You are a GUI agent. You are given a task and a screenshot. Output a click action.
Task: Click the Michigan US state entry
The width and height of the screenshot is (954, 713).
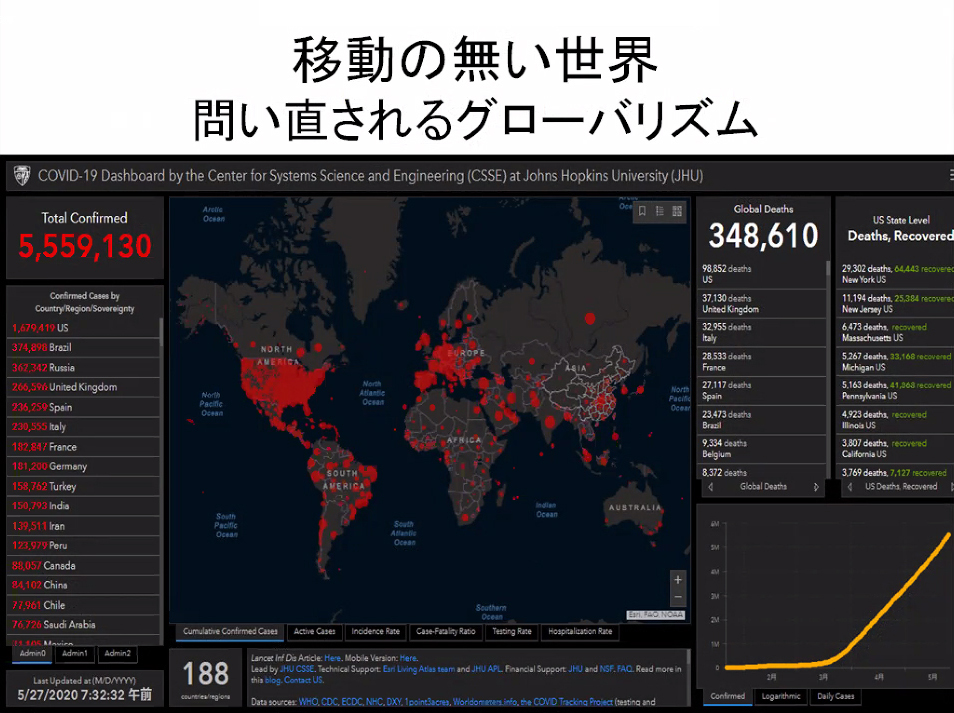tap(897, 362)
